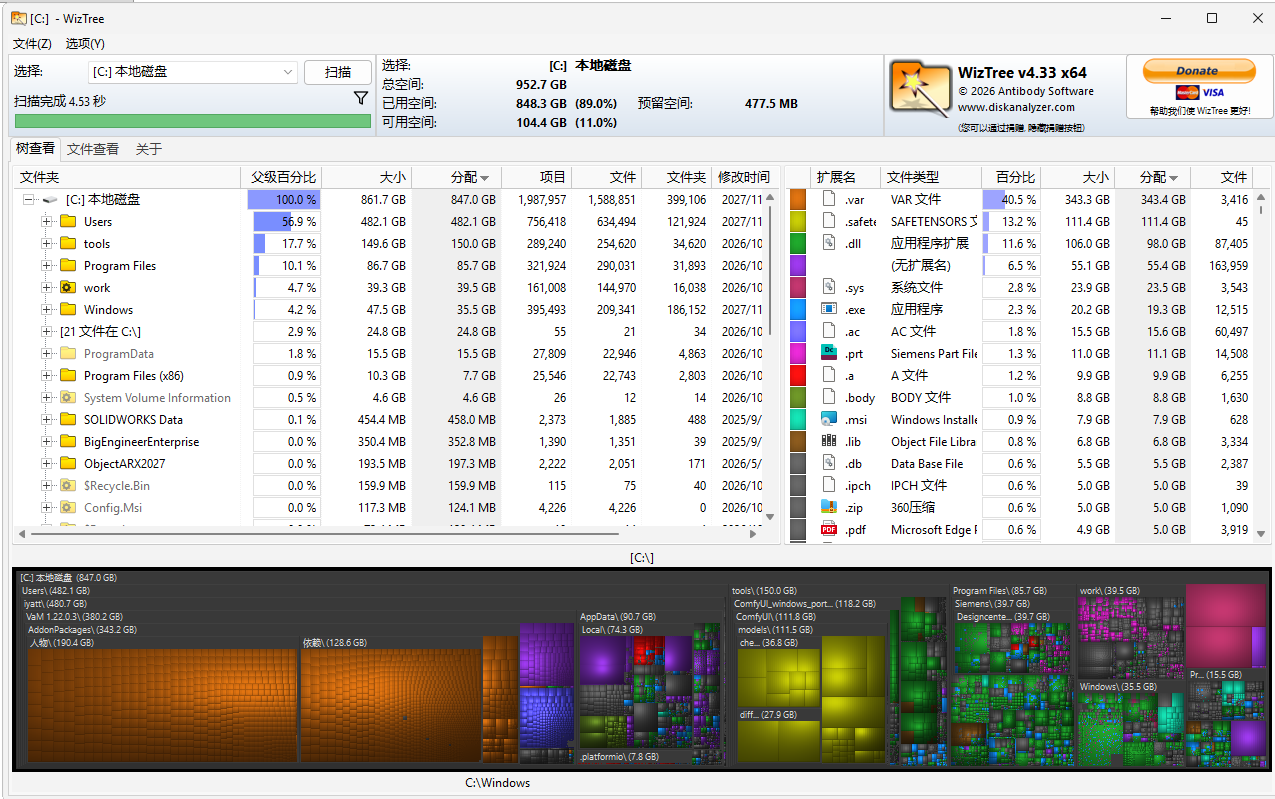Click the .lib Object File Library icon
Viewport: 1275px width, 799px height.
(x=828, y=440)
